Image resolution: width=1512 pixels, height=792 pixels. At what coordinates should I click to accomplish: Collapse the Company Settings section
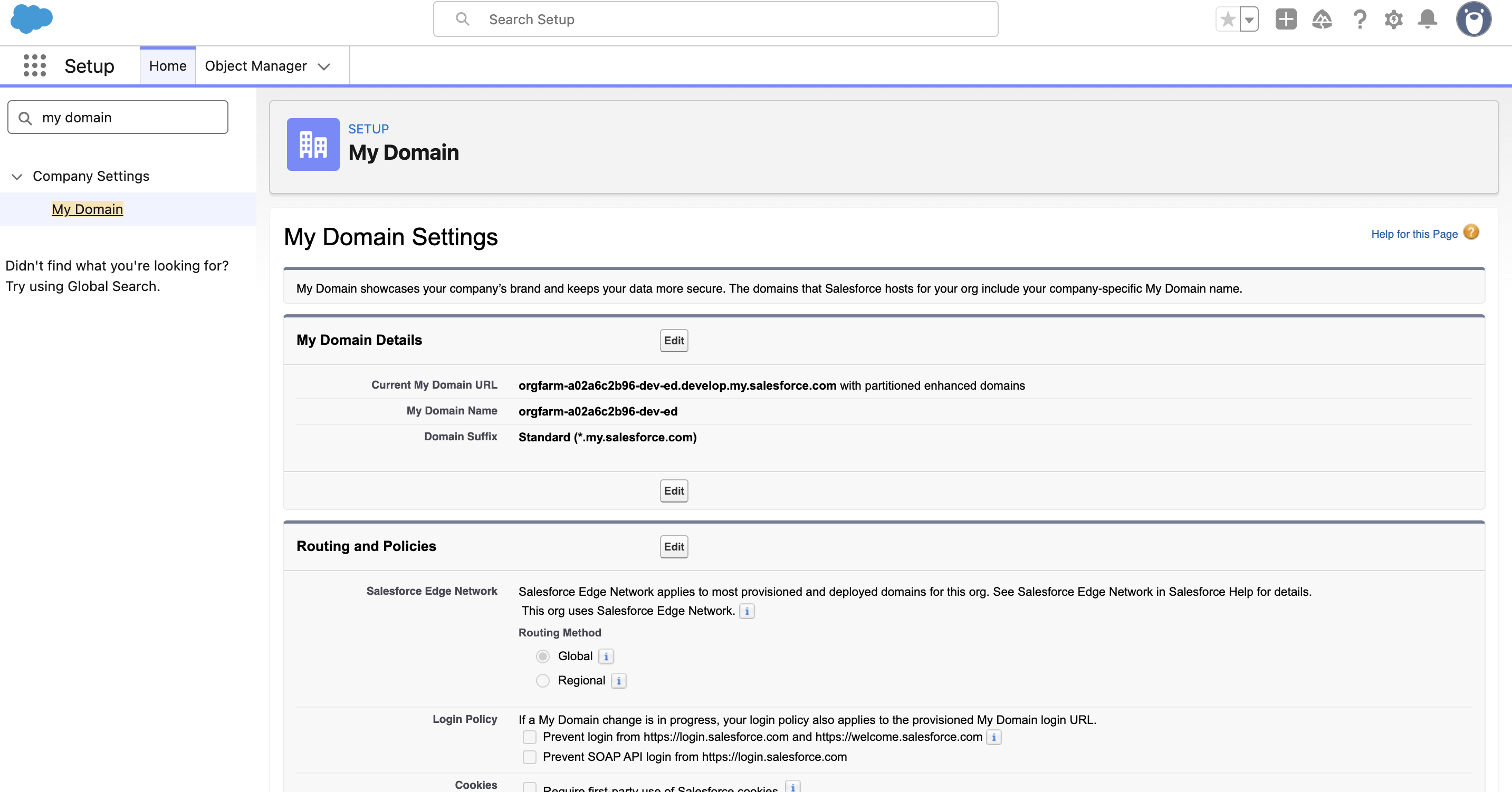point(17,176)
